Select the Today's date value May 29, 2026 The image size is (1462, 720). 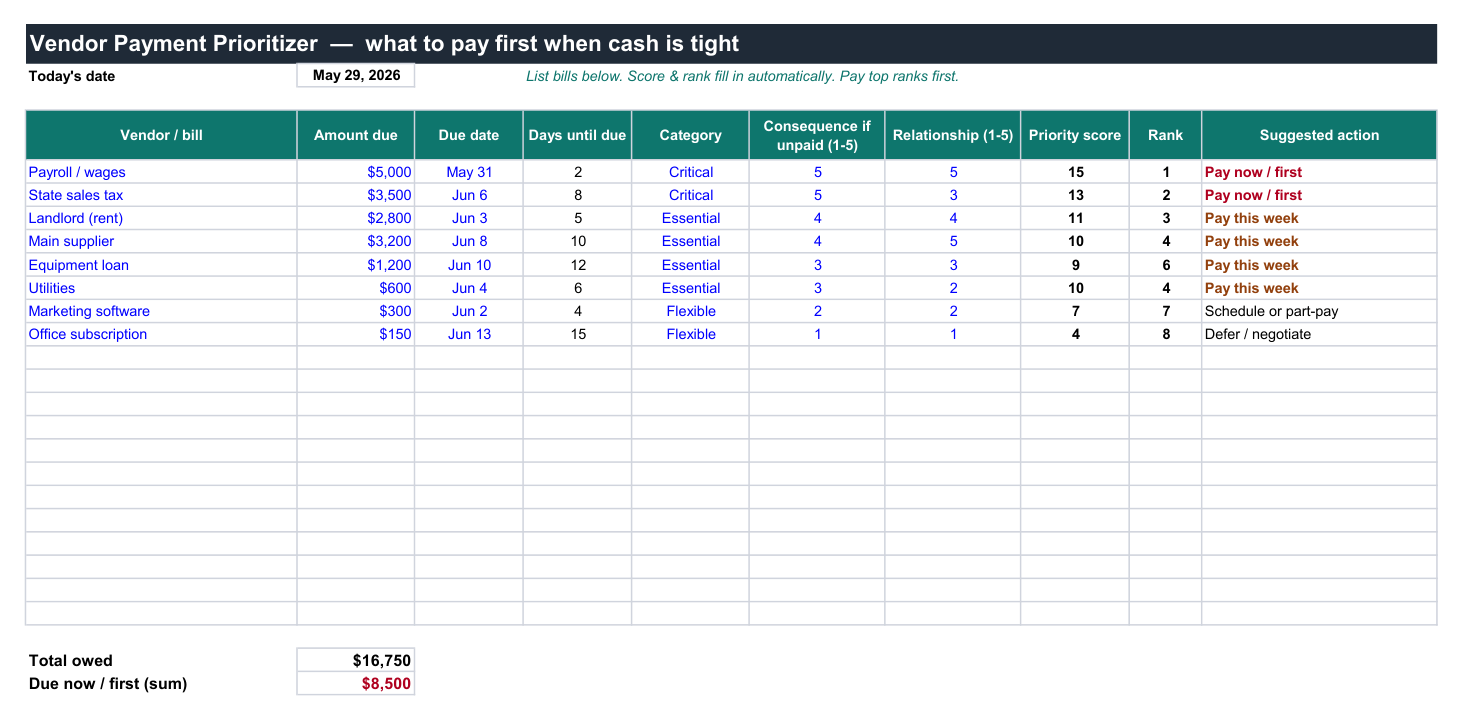tap(356, 76)
